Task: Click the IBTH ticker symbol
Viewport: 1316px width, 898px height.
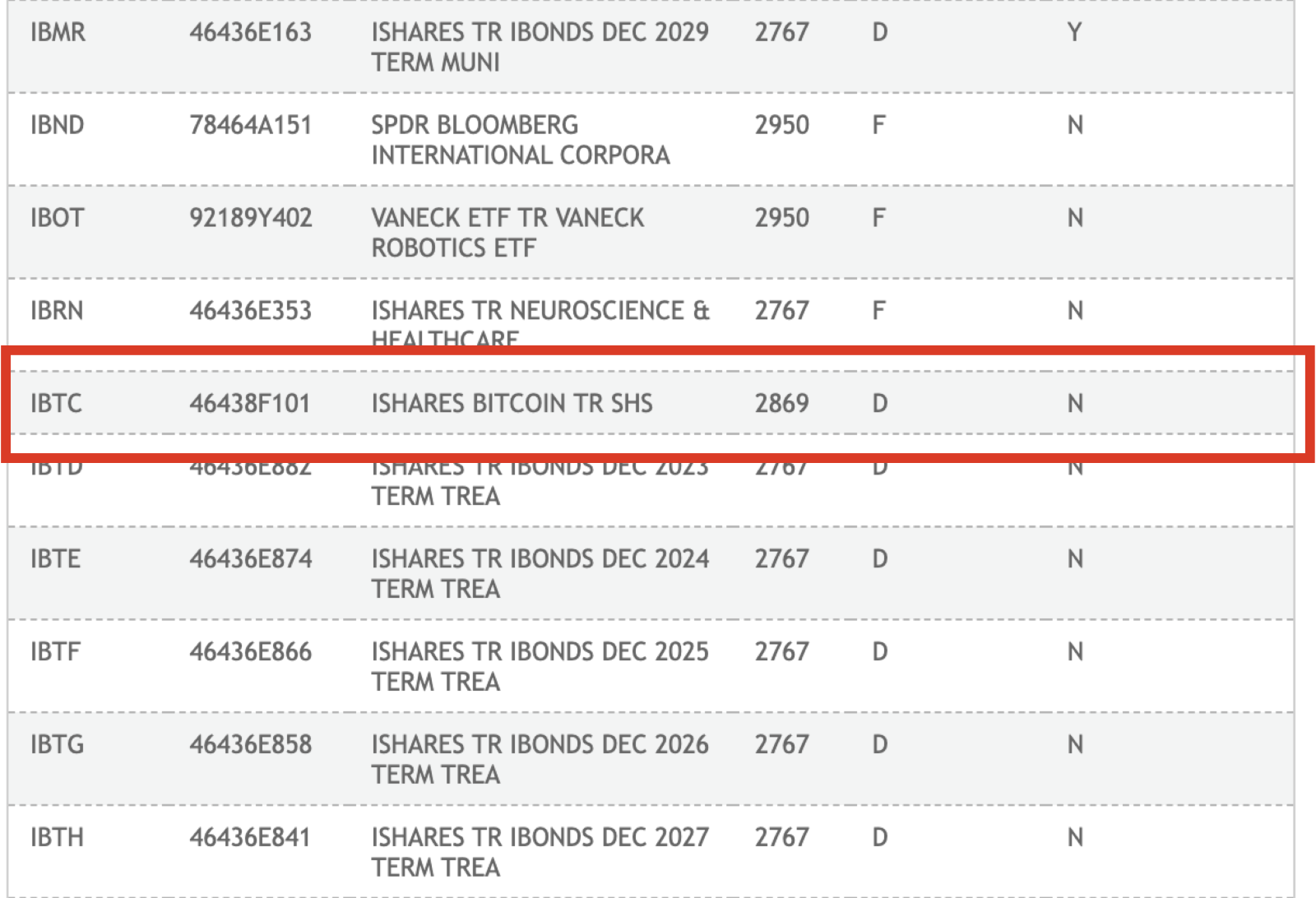Action: [57, 838]
